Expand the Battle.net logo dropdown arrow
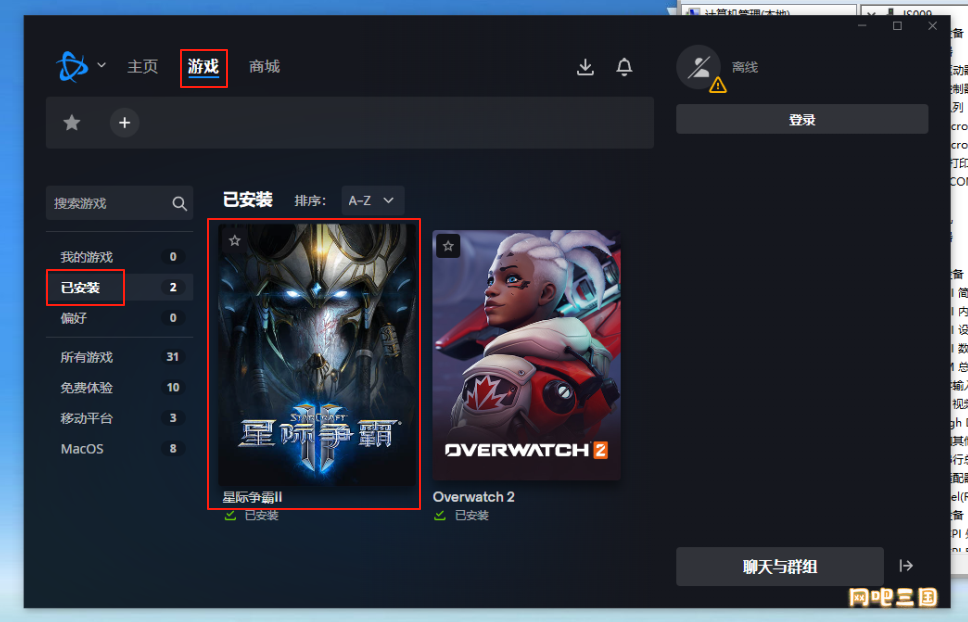Screen dimensions: 968x622 pos(102,65)
